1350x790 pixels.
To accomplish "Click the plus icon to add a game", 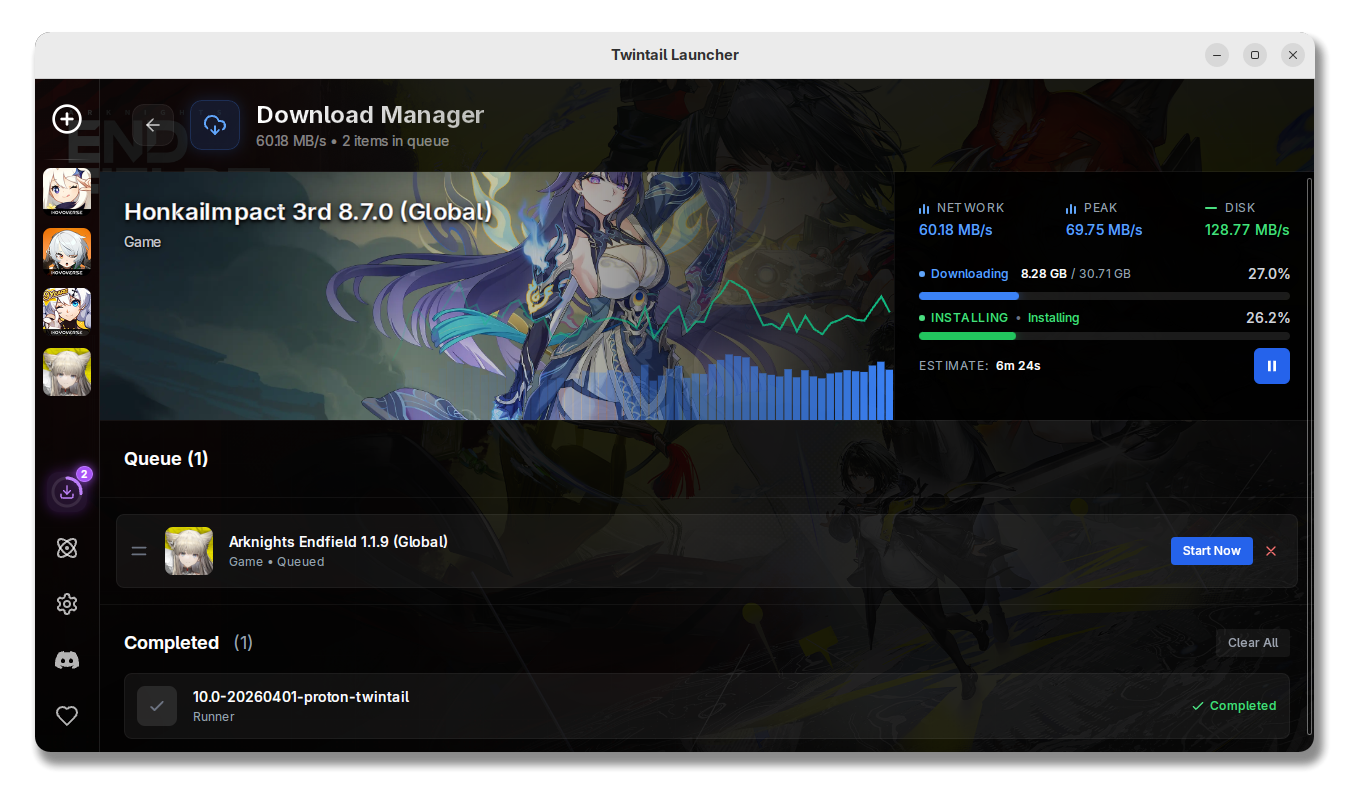I will [67, 120].
